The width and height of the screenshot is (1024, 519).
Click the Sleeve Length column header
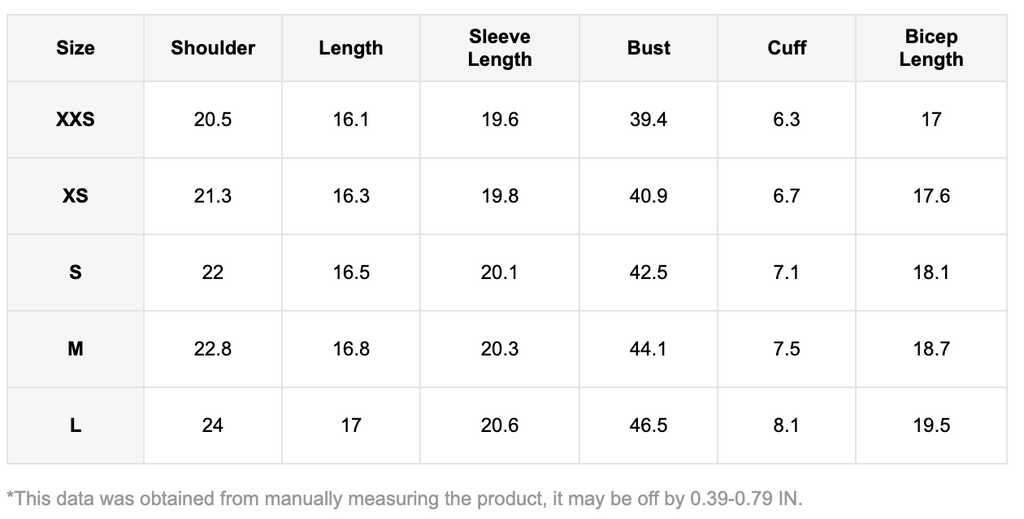[500, 48]
